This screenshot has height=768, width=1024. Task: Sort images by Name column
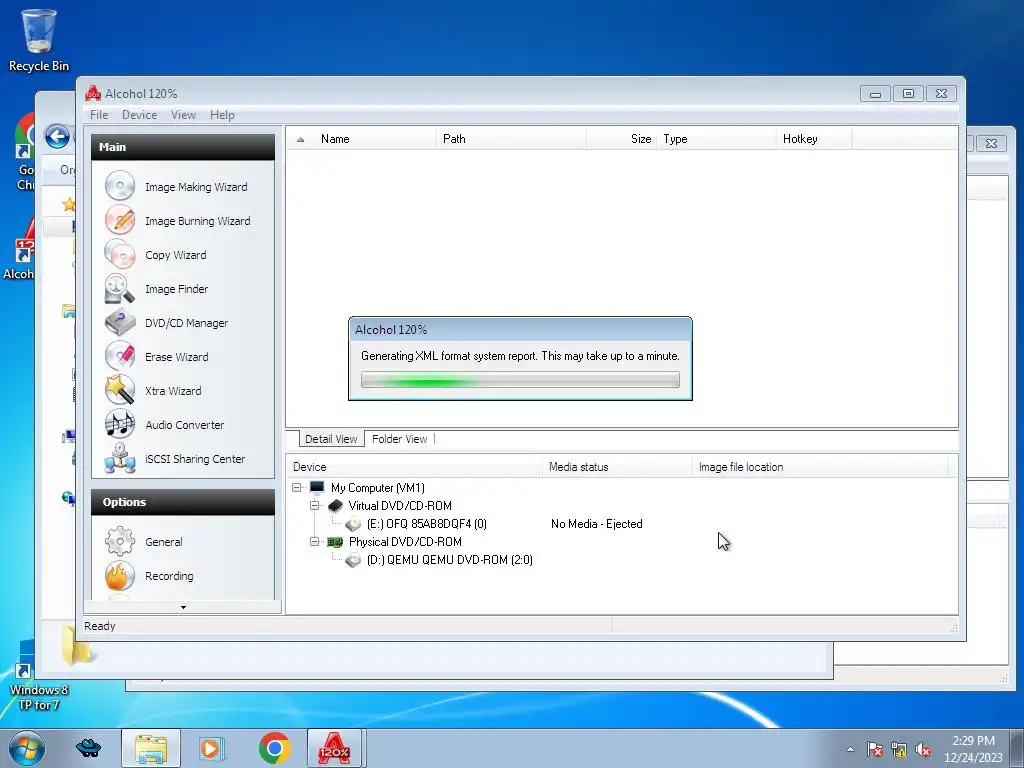(x=375, y=139)
